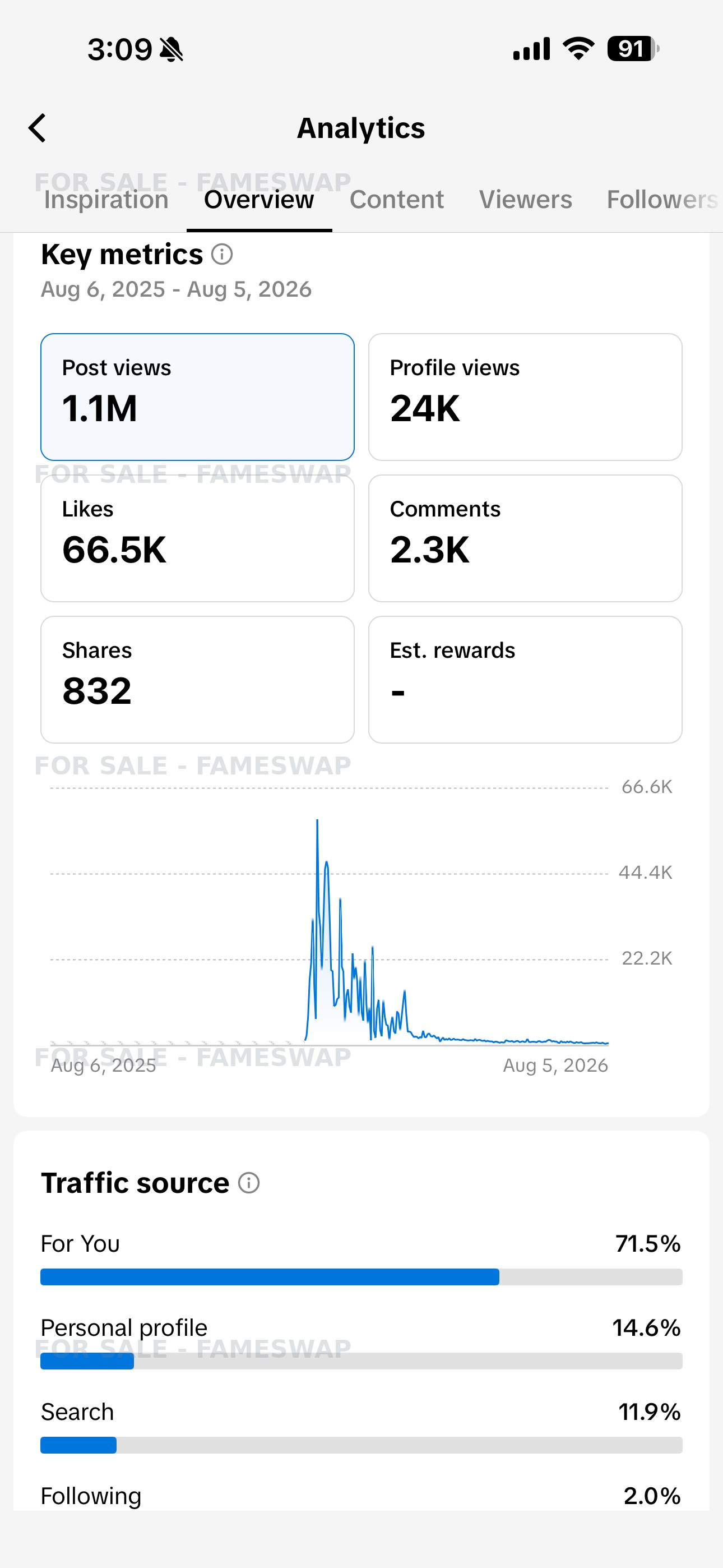Image resolution: width=723 pixels, height=1568 pixels.
Task: Switch to the Content tab
Action: tap(397, 200)
